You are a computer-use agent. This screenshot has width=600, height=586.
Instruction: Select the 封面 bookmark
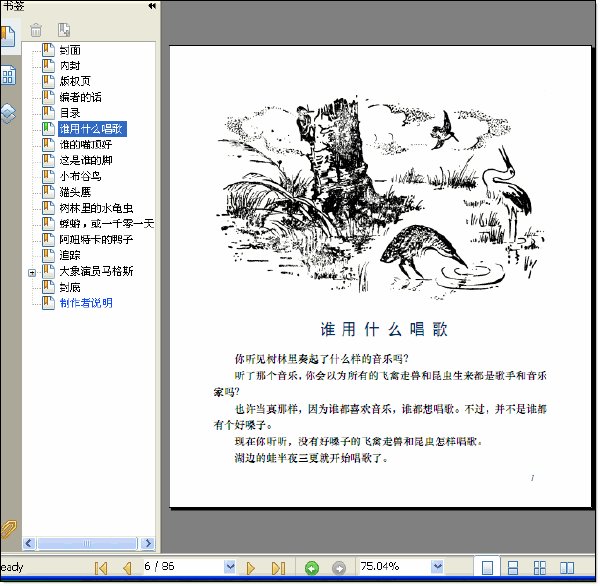point(70,50)
